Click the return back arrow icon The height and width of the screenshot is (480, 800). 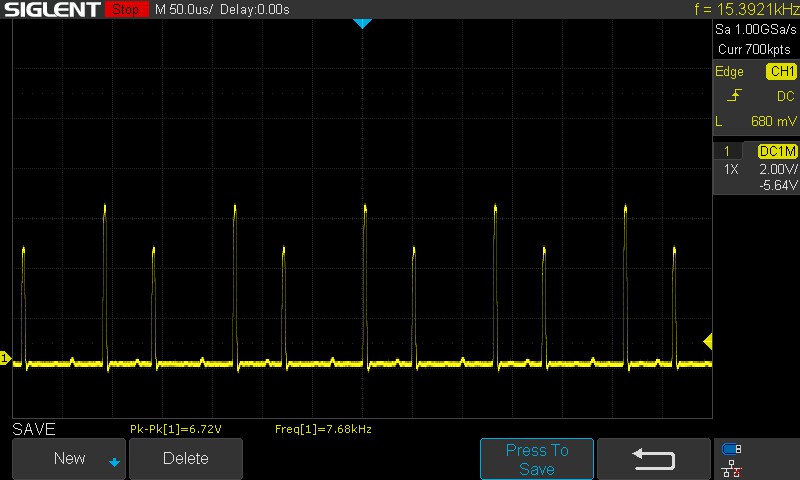point(654,459)
